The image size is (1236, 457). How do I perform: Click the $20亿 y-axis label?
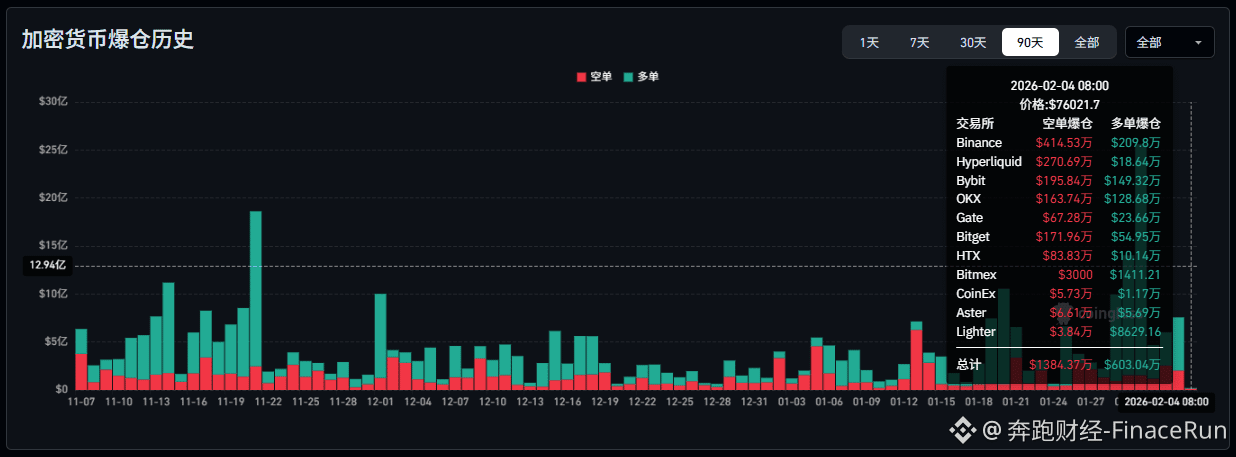pos(53,197)
